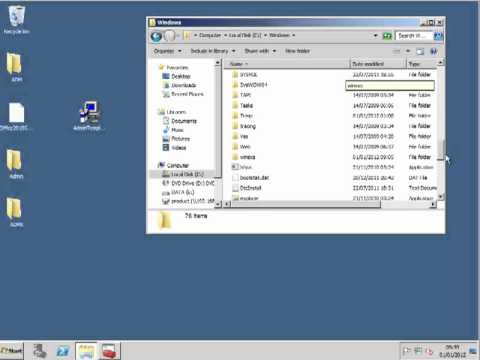Click the "14/07/2009 00:06" date in Tasks row
Viewport: 480px width, 360px height.
click(373, 105)
